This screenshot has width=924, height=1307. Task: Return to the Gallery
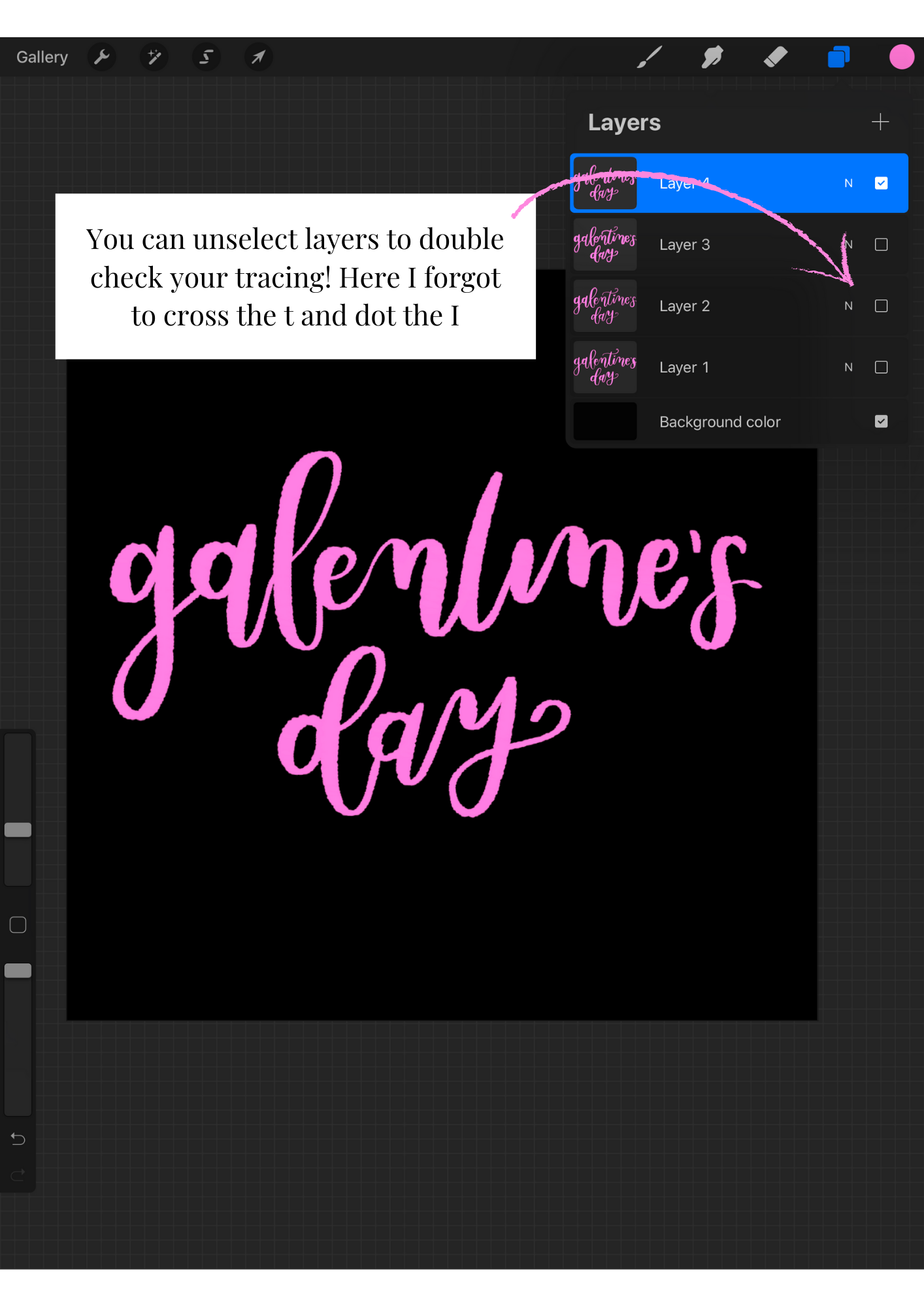pos(42,58)
